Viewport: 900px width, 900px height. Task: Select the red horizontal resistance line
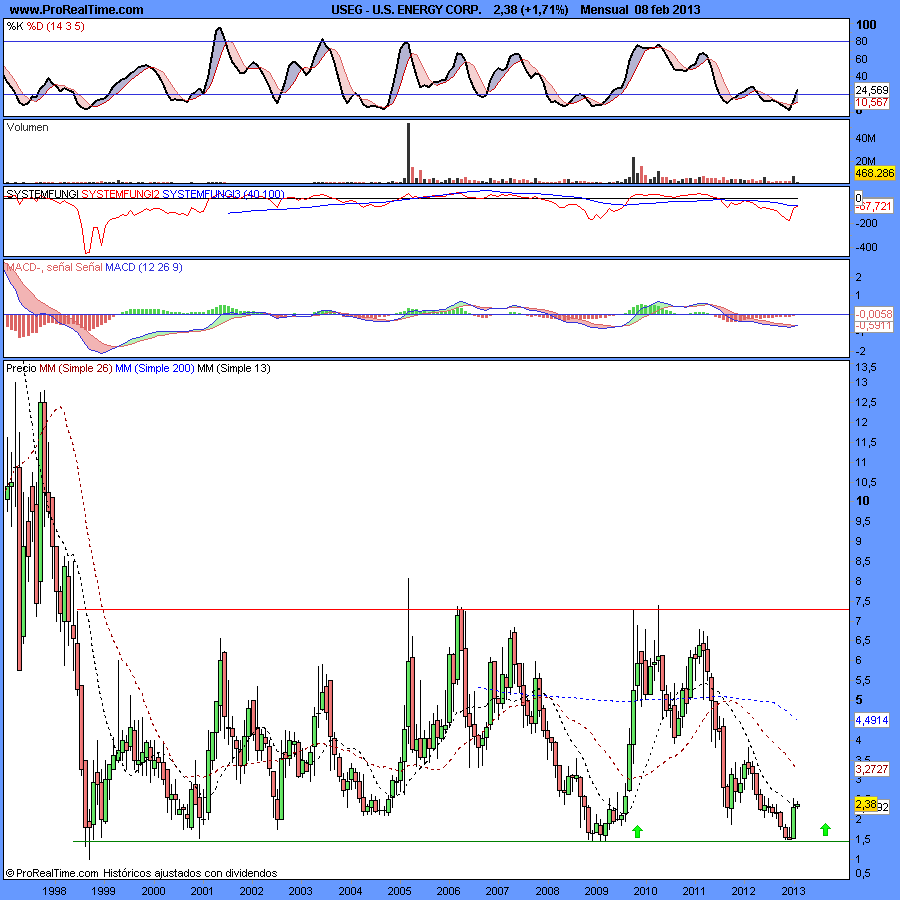click(463, 610)
